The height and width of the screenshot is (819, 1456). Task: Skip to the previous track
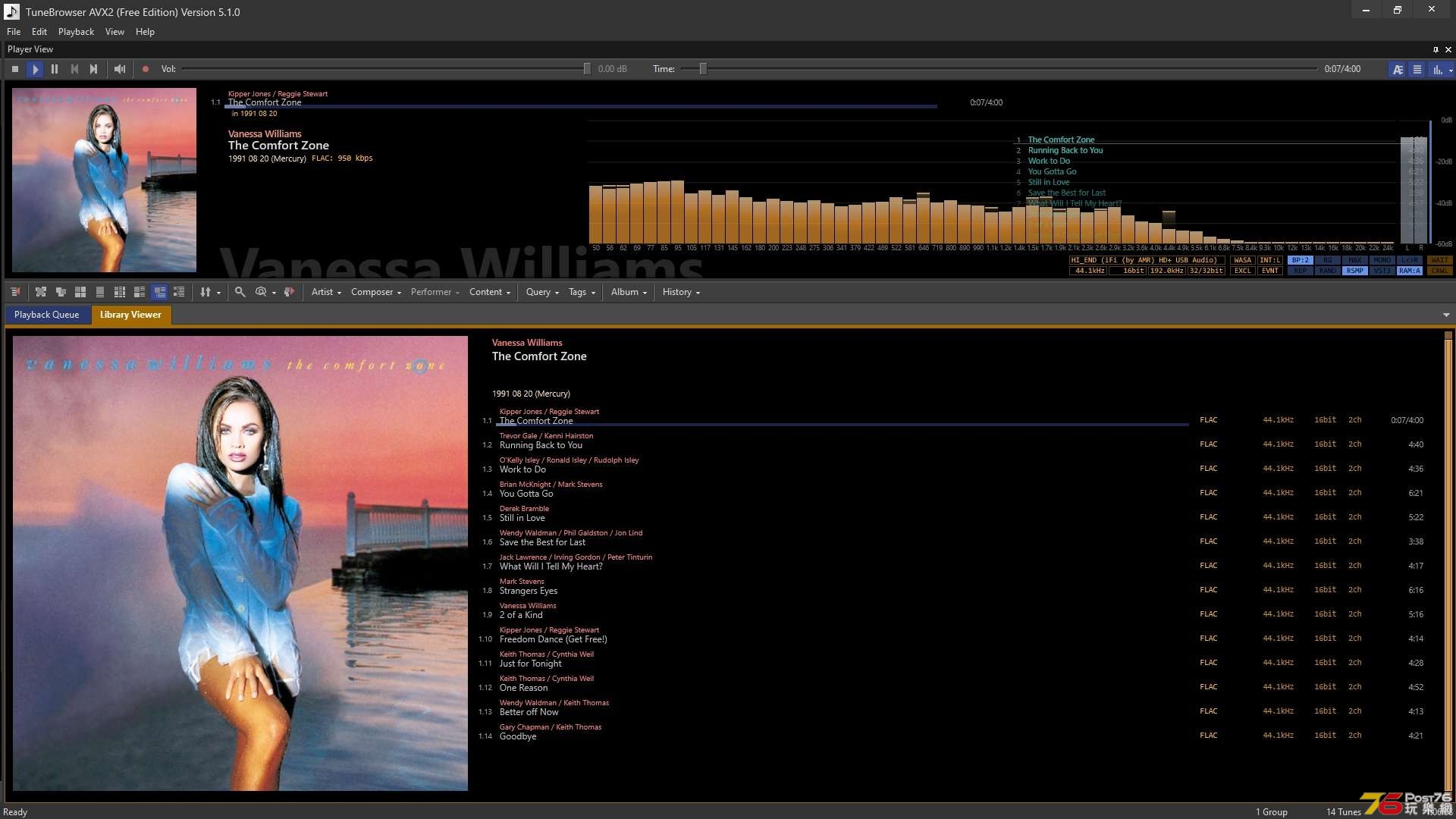(74, 69)
